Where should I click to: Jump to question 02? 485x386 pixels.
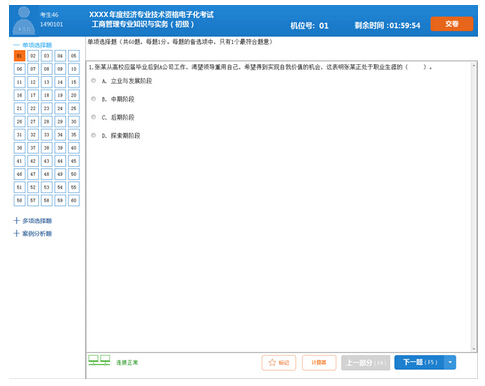[x=33, y=56]
